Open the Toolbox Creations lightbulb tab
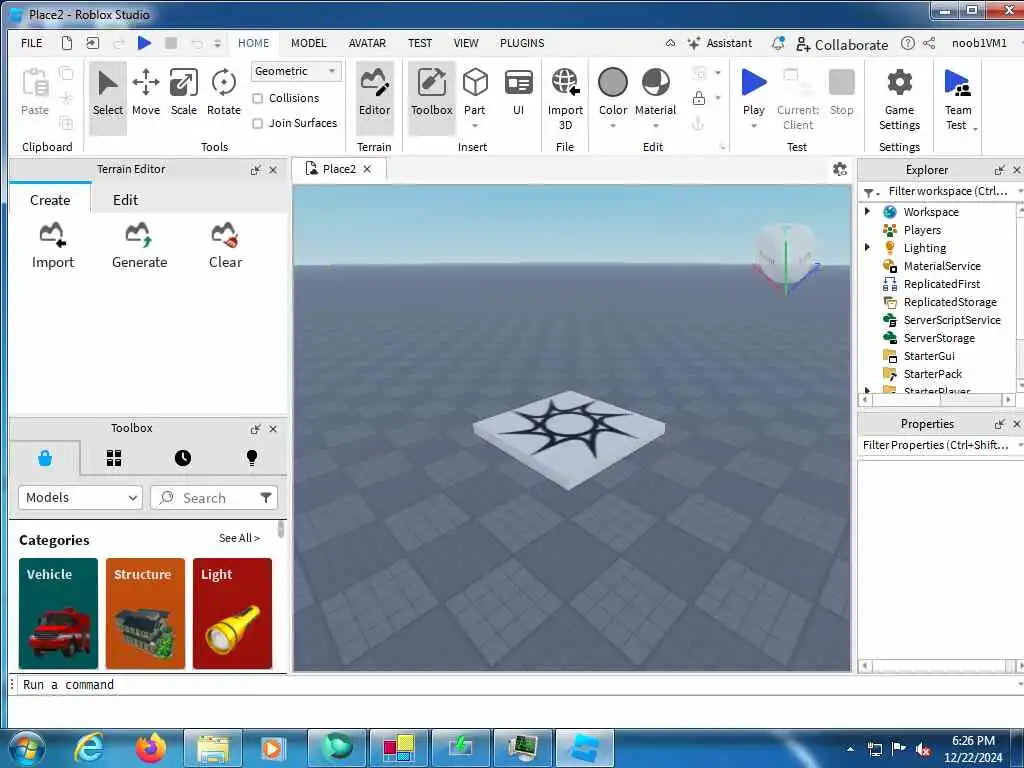1024x768 pixels. tap(252, 458)
